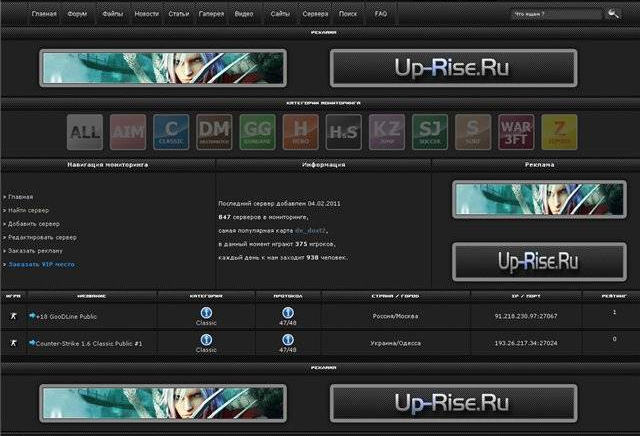Choose the C Classic category icon
Screen dimensions: 640x436
(171, 132)
